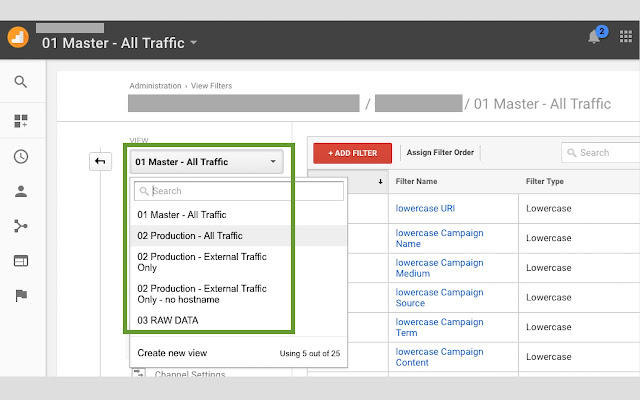Open Behavior reports icon
The height and width of the screenshot is (400, 640).
pos(21,261)
